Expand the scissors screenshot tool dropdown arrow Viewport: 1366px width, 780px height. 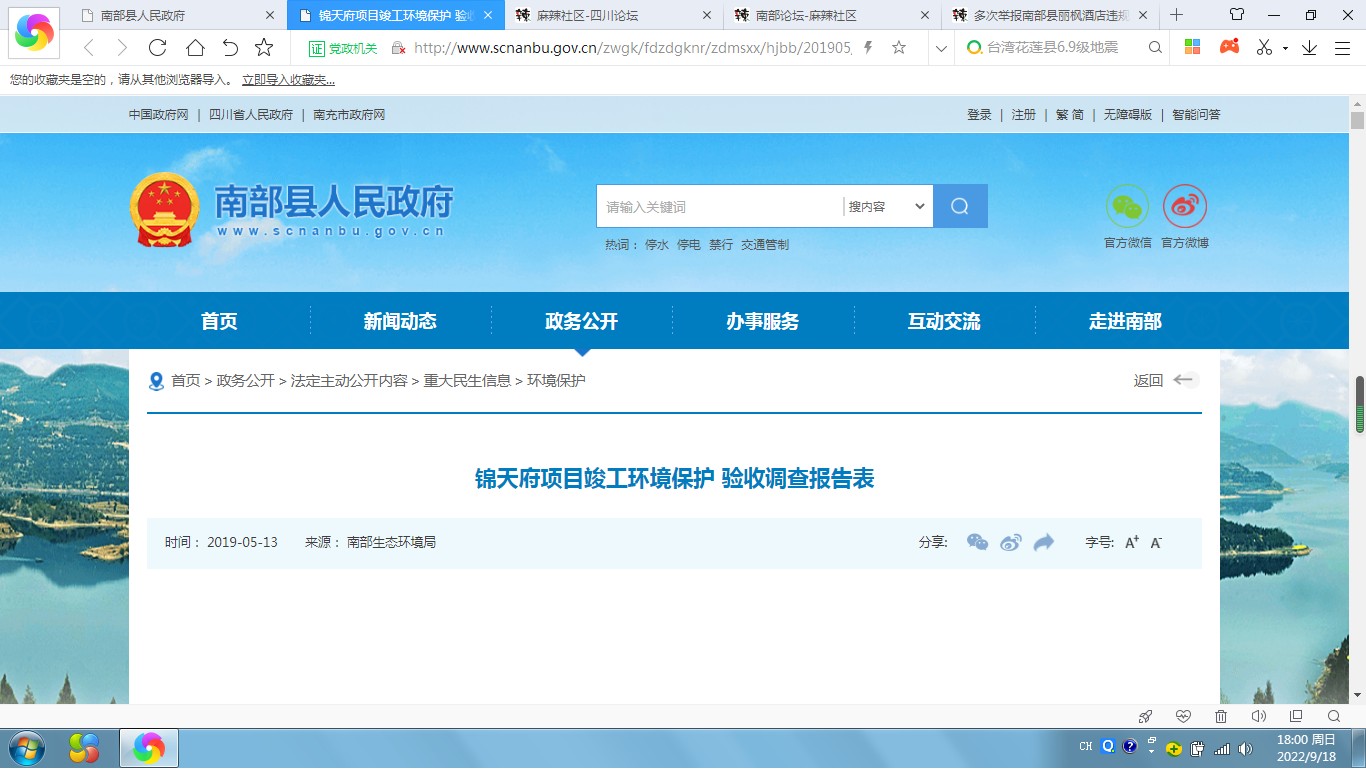click(x=1285, y=49)
